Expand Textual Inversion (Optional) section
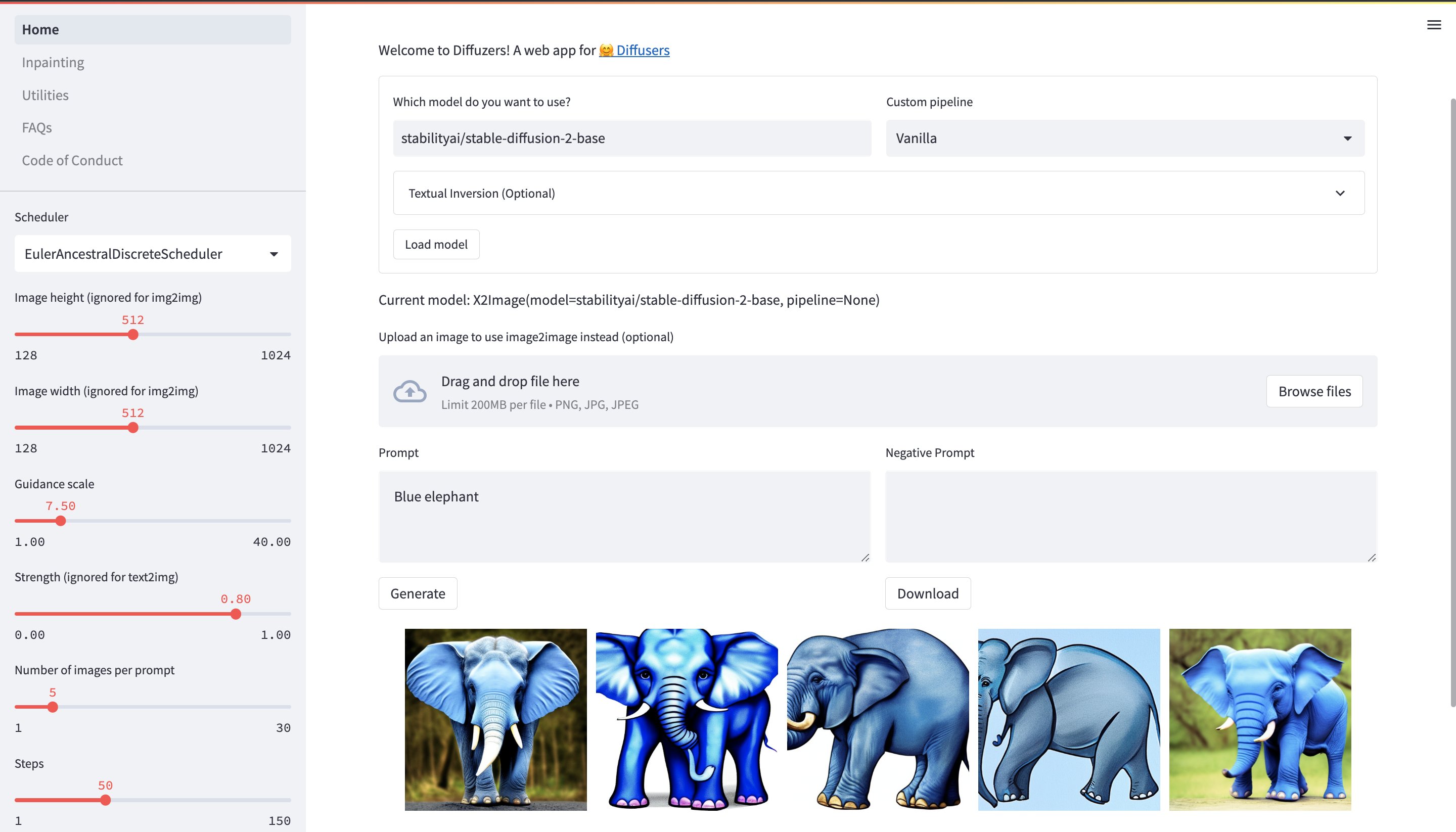Viewport: 1456px width, 832px height. click(878, 193)
